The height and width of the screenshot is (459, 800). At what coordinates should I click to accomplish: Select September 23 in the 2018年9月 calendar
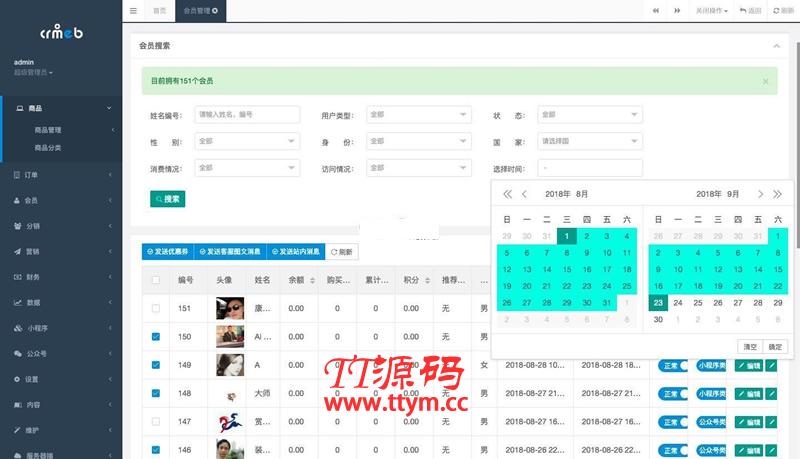coord(658,303)
